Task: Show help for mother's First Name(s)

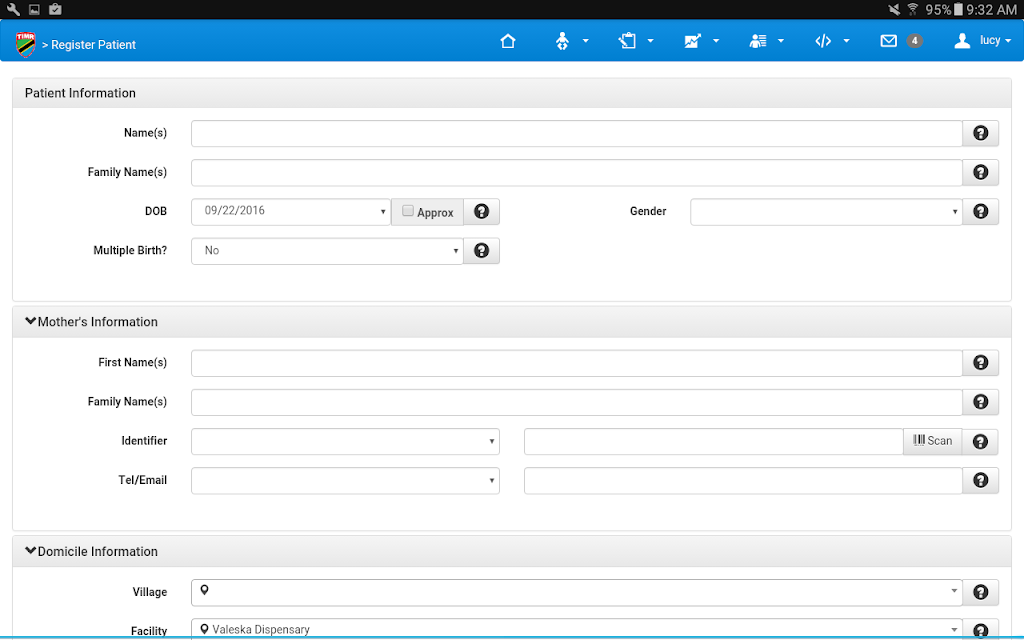Action: point(980,363)
